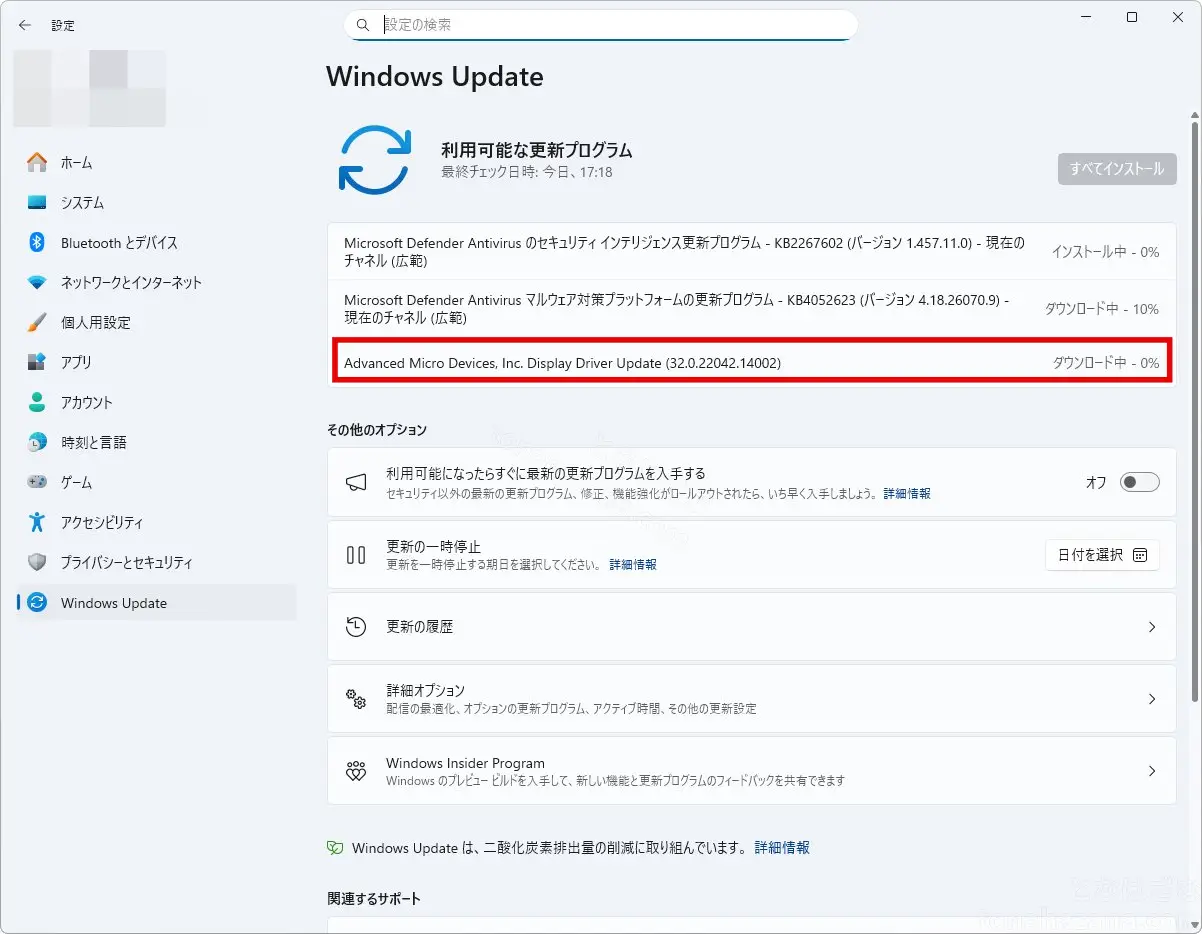Expand Windows Insider Program chevron

click(x=1152, y=771)
